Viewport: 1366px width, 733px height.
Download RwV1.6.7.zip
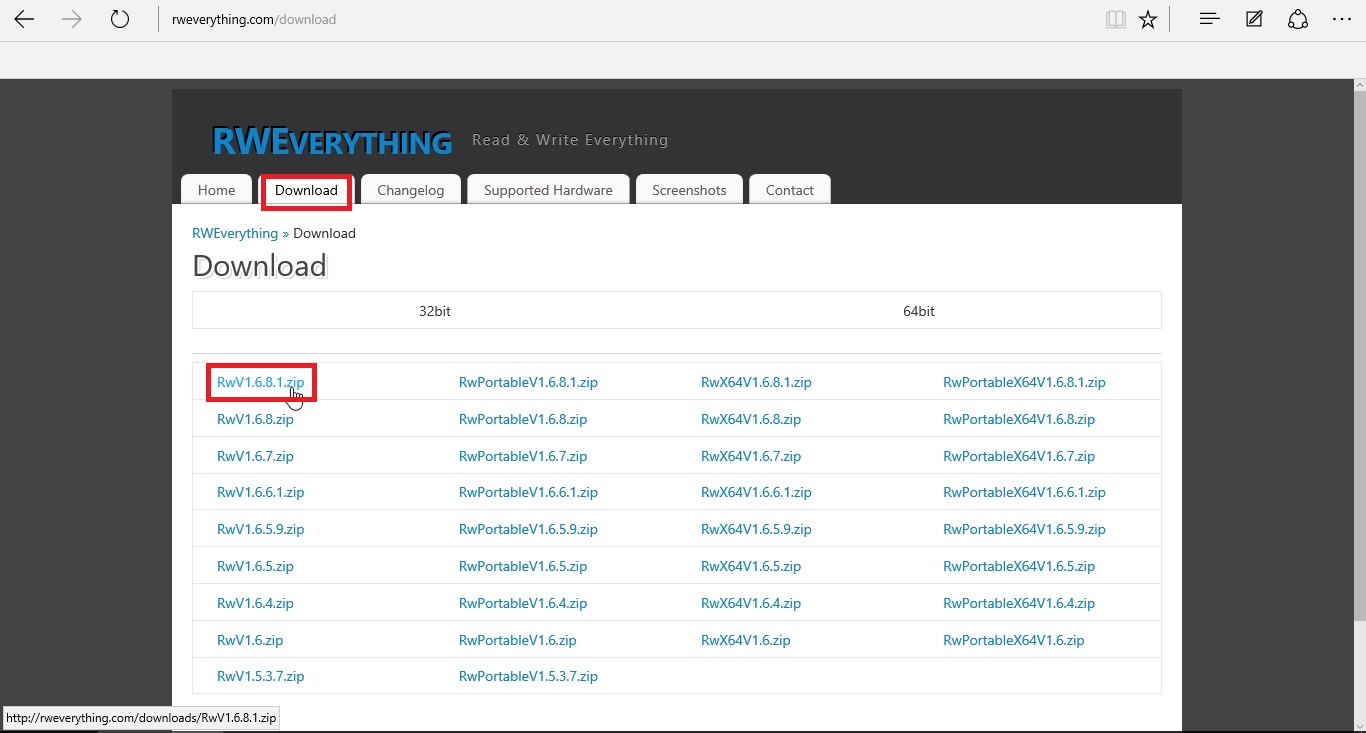click(x=255, y=456)
